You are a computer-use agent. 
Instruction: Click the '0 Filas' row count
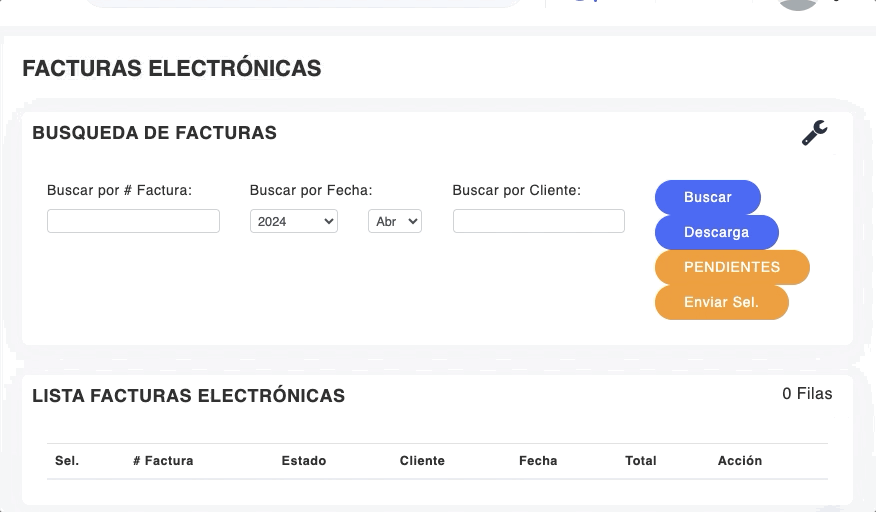point(807,394)
